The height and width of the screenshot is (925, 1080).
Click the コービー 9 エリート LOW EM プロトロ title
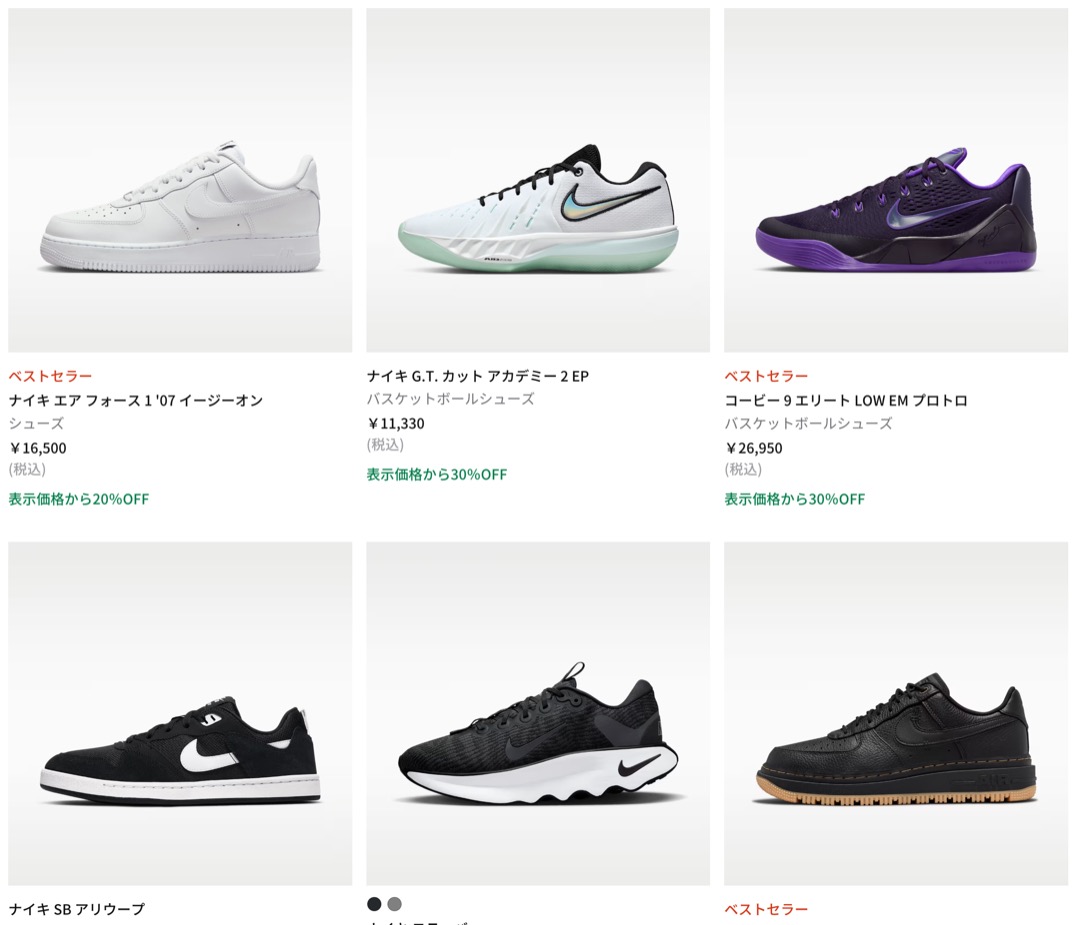846,400
